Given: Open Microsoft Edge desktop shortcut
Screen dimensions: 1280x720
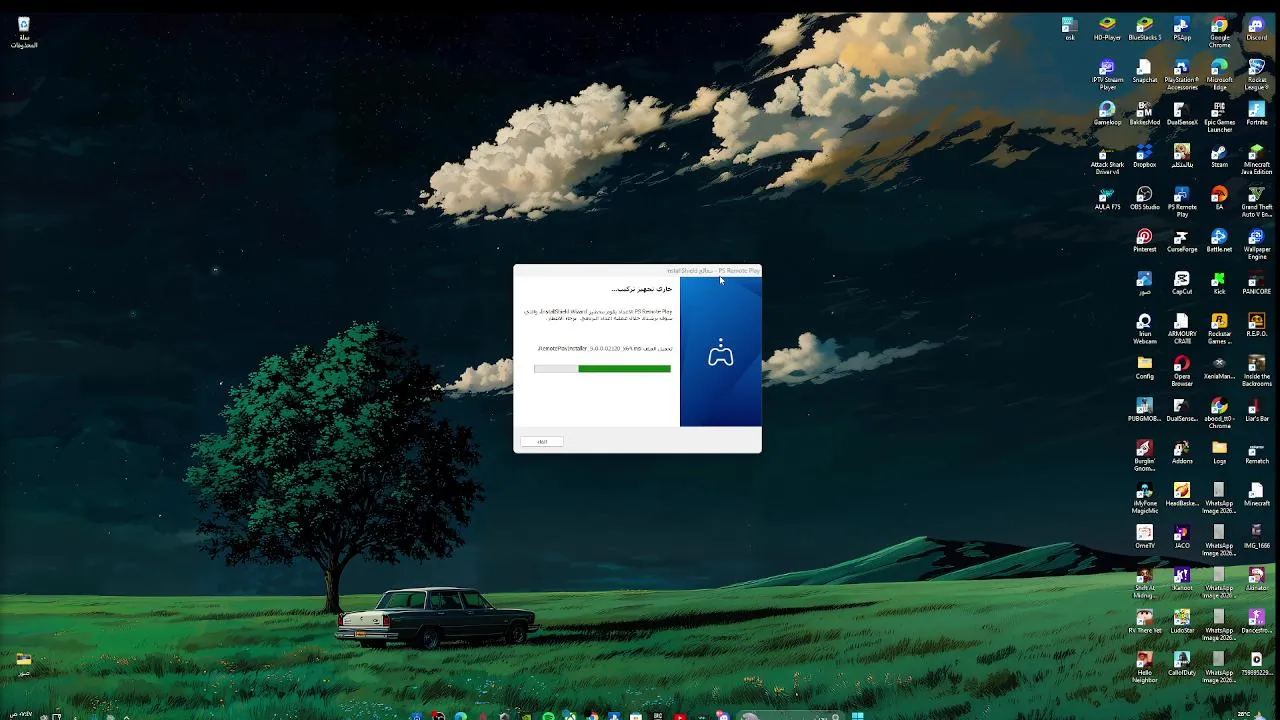Looking at the screenshot, I should coord(1219,75).
